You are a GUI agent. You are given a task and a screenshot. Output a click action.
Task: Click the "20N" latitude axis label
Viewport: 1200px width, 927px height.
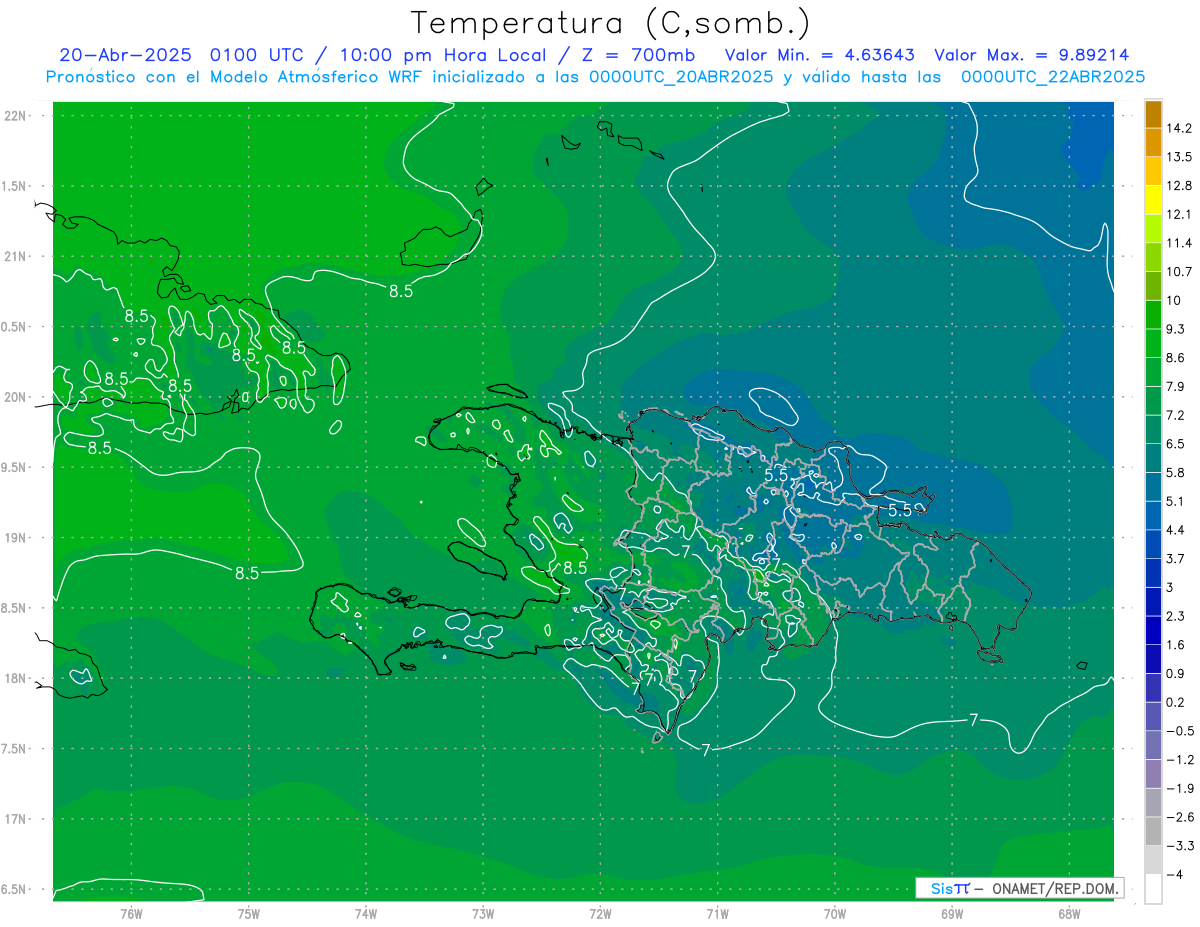pyautogui.click(x=14, y=397)
